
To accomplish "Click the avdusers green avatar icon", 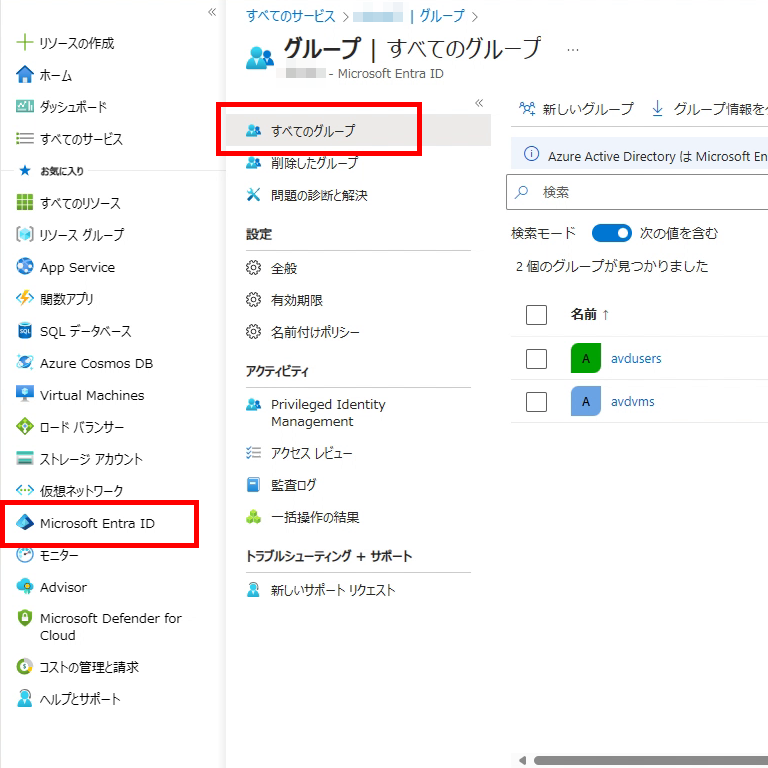I will [586, 359].
